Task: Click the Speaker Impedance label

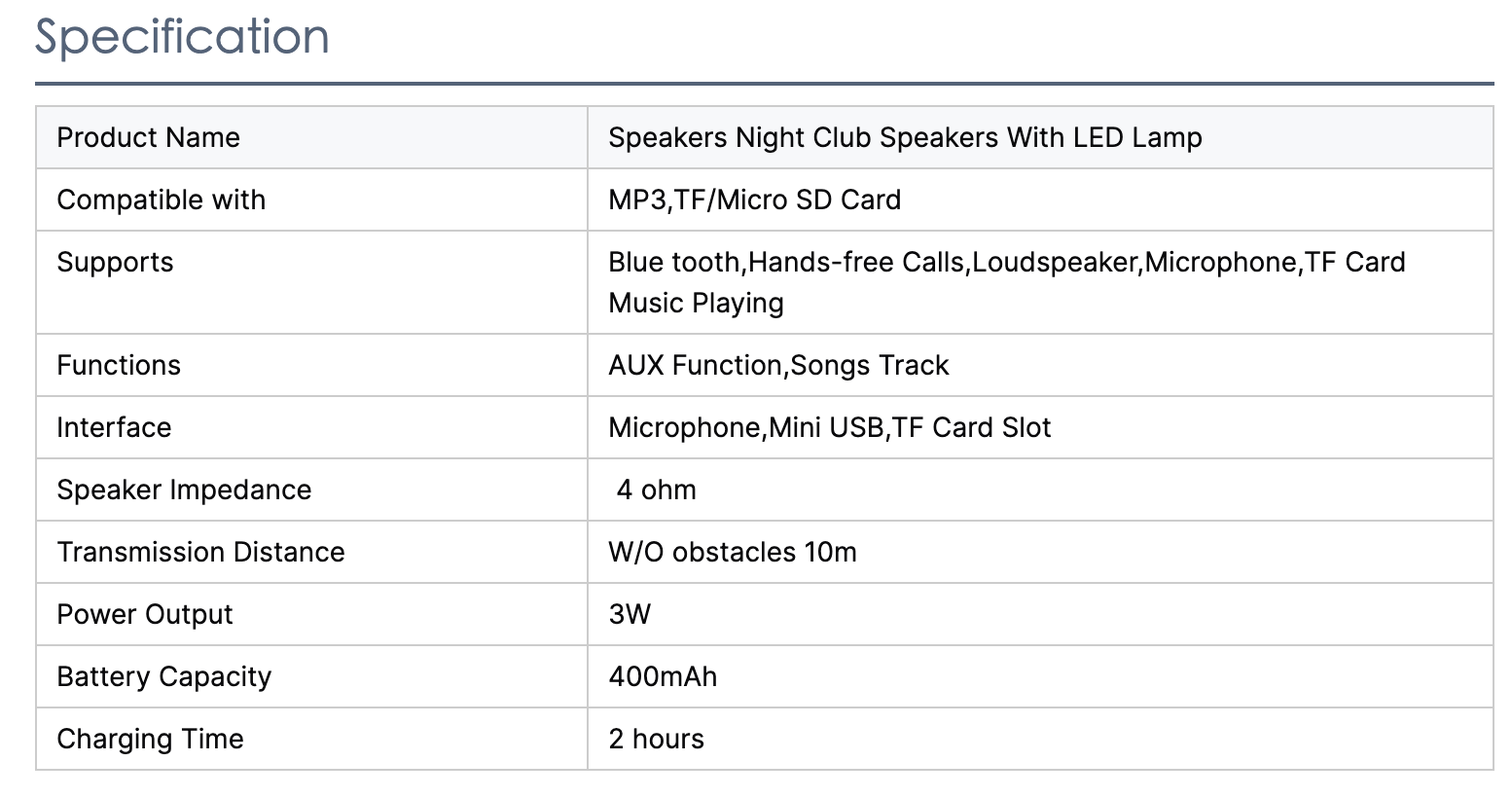Action: coord(184,490)
